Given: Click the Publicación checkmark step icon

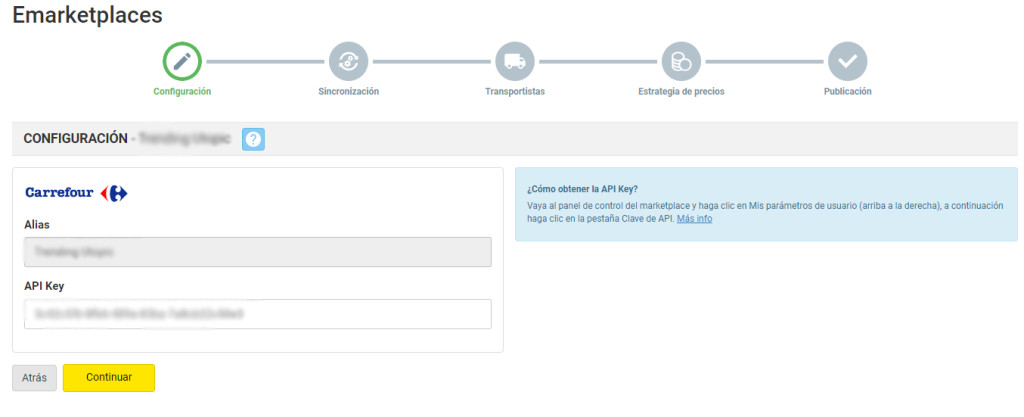Looking at the screenshot, I should click(x=847, y=61).
